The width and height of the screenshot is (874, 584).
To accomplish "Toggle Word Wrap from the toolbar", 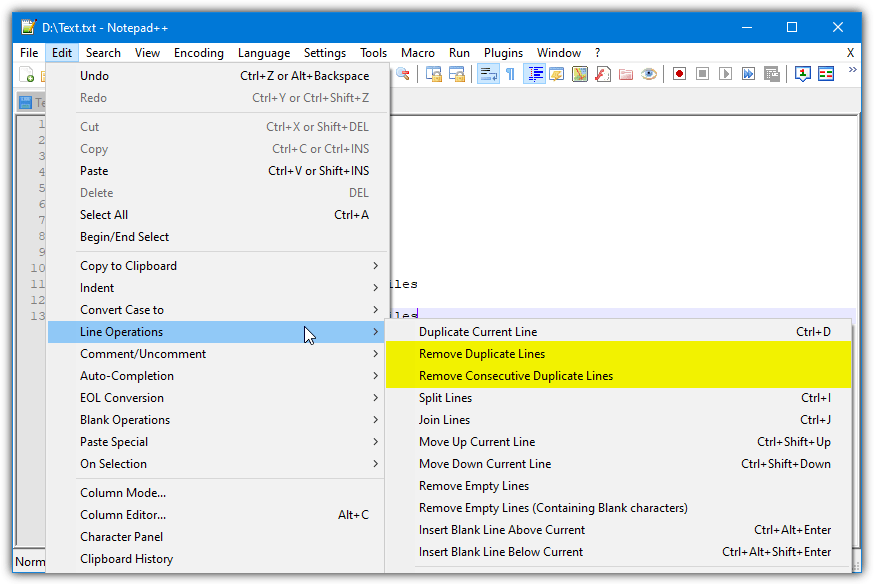I will tap(488, 73).
